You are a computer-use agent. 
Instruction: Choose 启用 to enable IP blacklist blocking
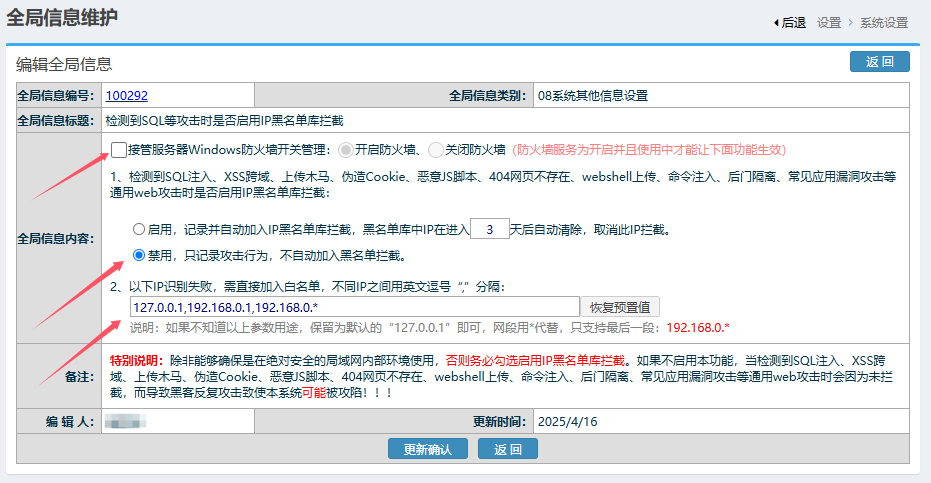coord(139,229)
